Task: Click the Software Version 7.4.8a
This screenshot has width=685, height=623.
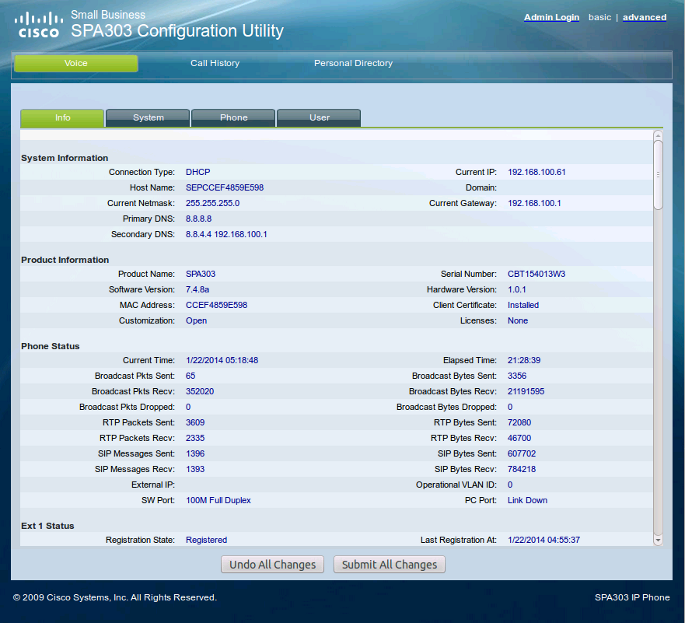Action: 197,290
